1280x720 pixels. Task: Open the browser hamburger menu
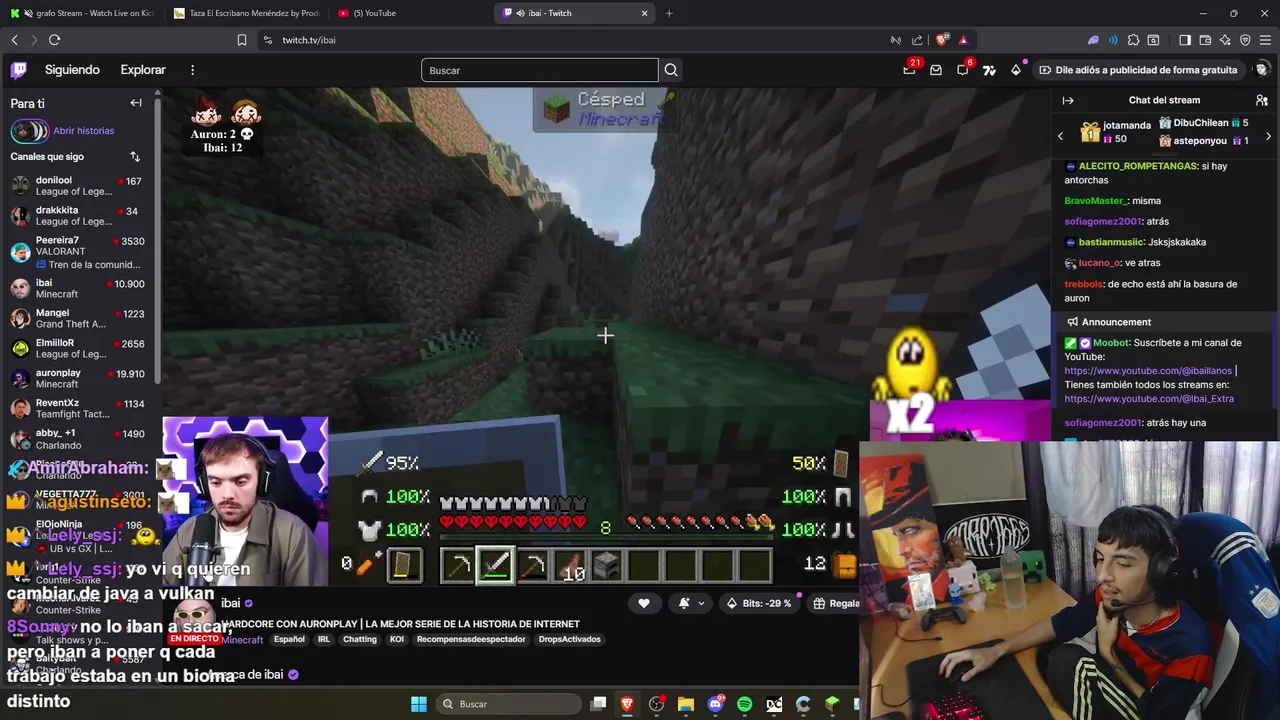[1266, 40]
